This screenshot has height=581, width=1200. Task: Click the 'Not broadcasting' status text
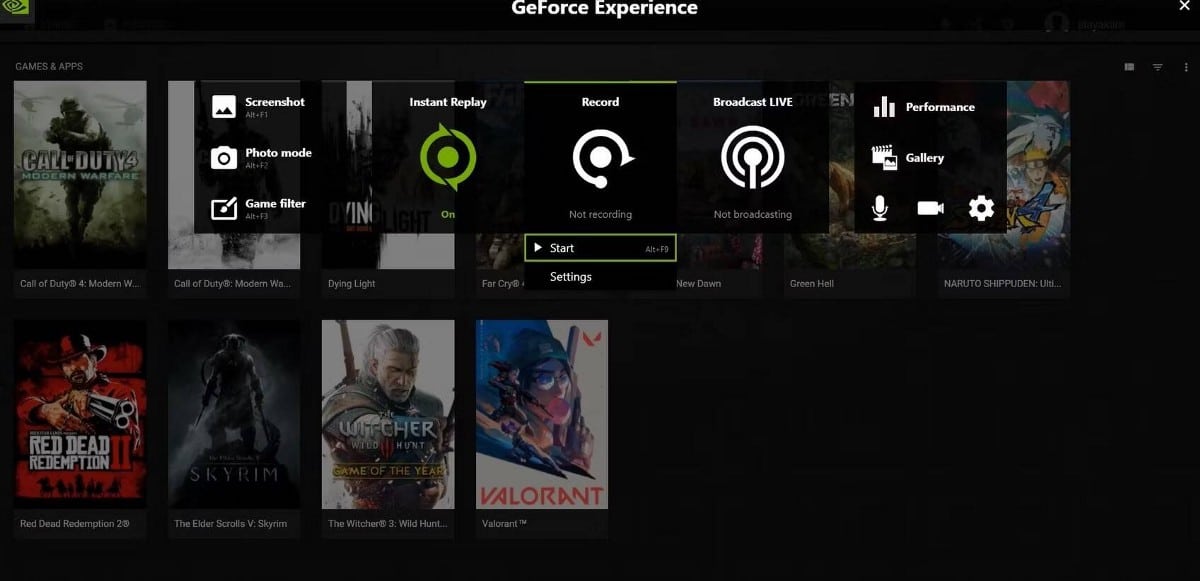click(x=753, y=214)
